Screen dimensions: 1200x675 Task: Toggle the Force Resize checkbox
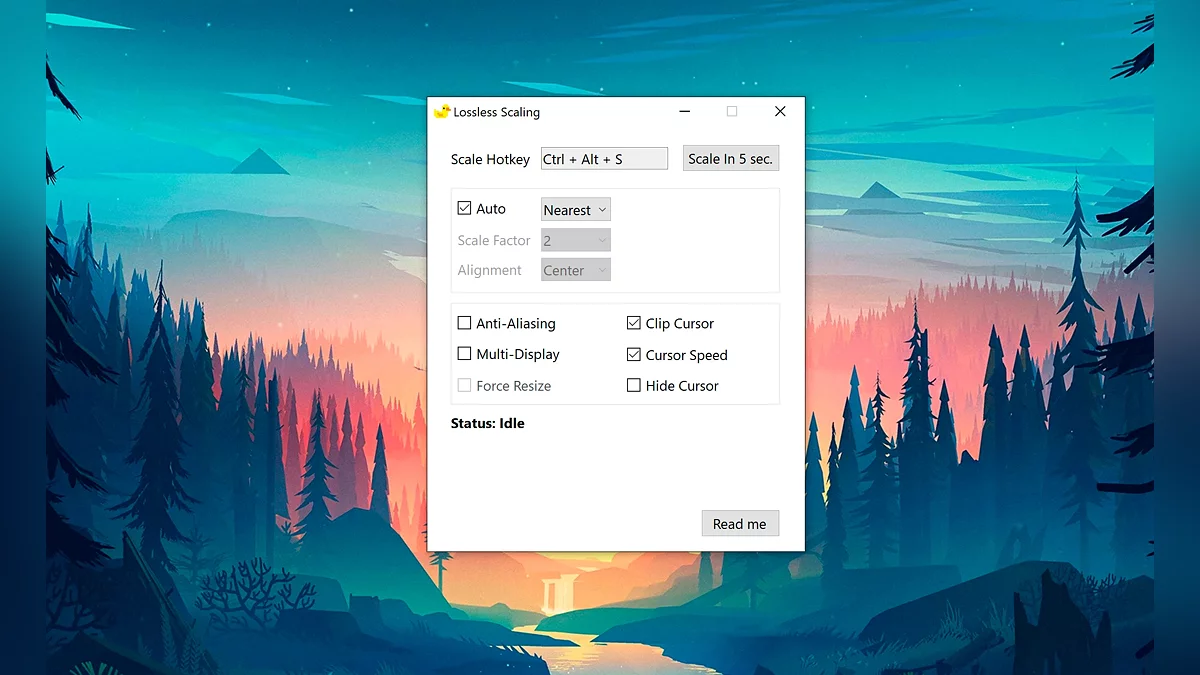464,385
